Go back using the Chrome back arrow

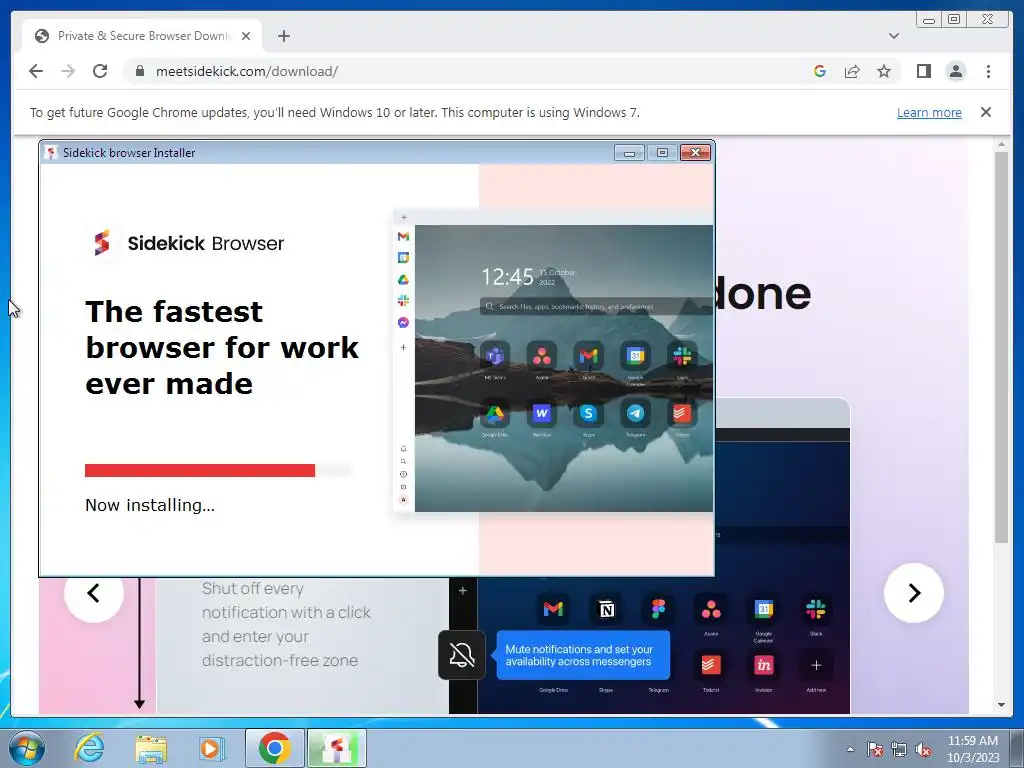[36, 71]
